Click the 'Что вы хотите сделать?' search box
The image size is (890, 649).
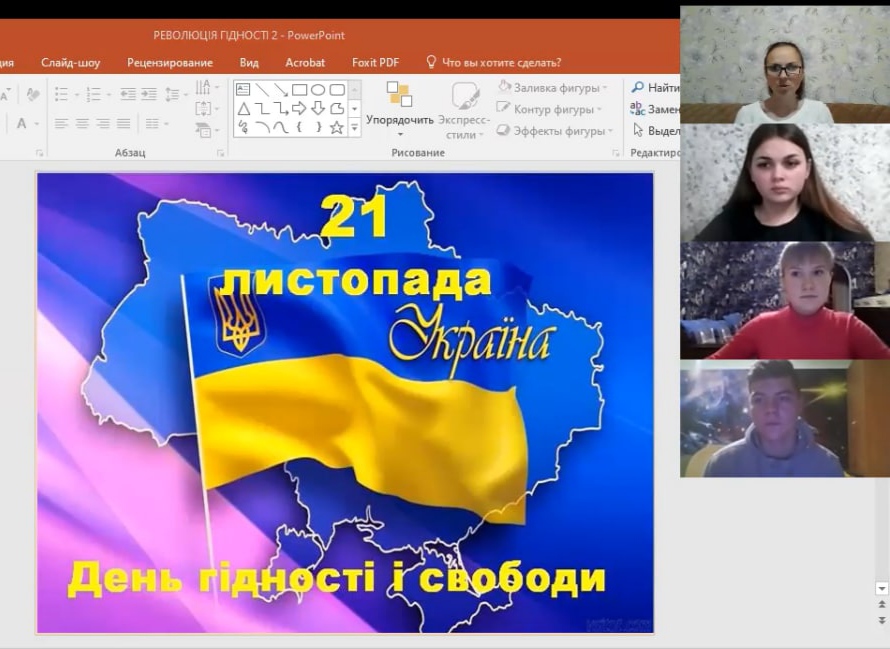point(501,62)
